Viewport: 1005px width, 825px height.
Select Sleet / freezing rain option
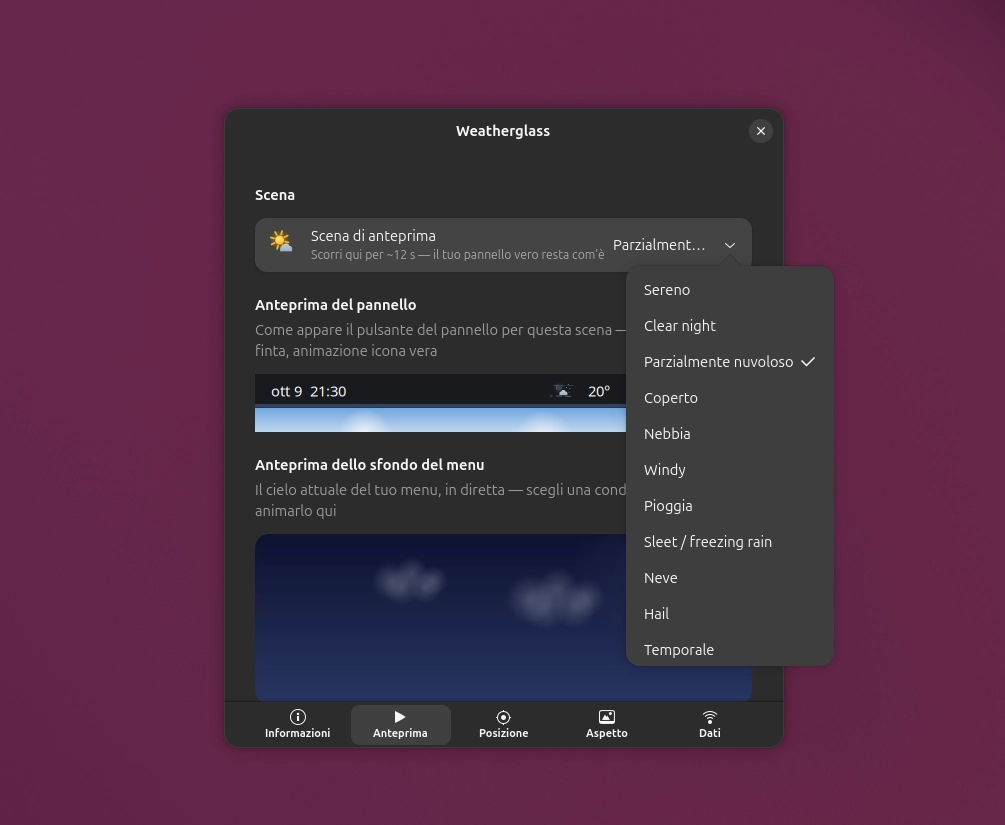729,541
